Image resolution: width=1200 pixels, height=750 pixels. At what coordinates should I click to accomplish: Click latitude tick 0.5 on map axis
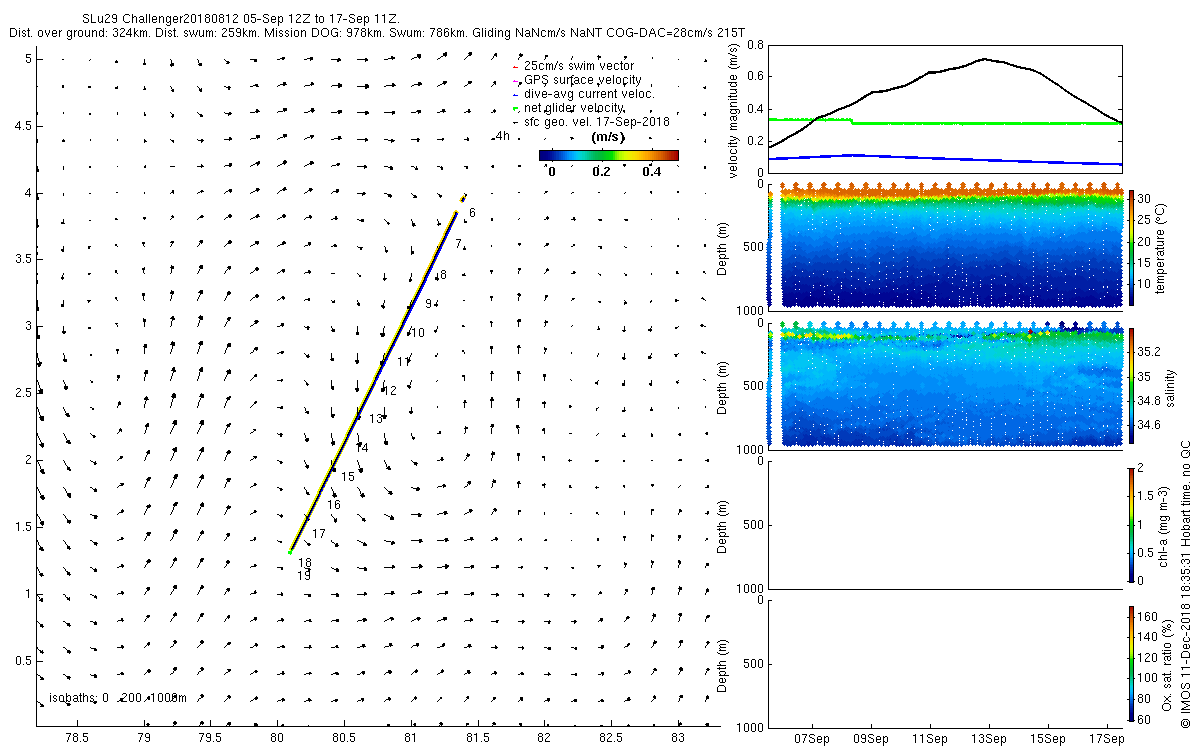24,660
